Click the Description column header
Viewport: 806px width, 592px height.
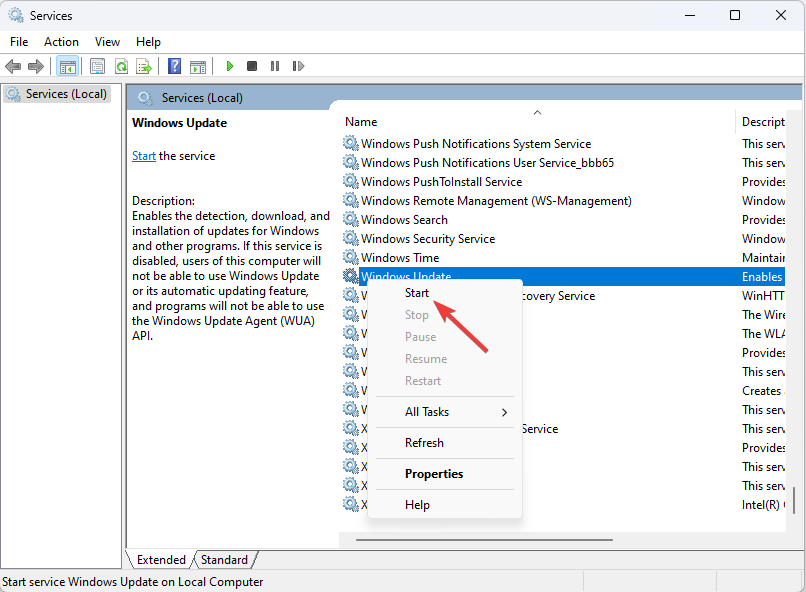(763, 121)
